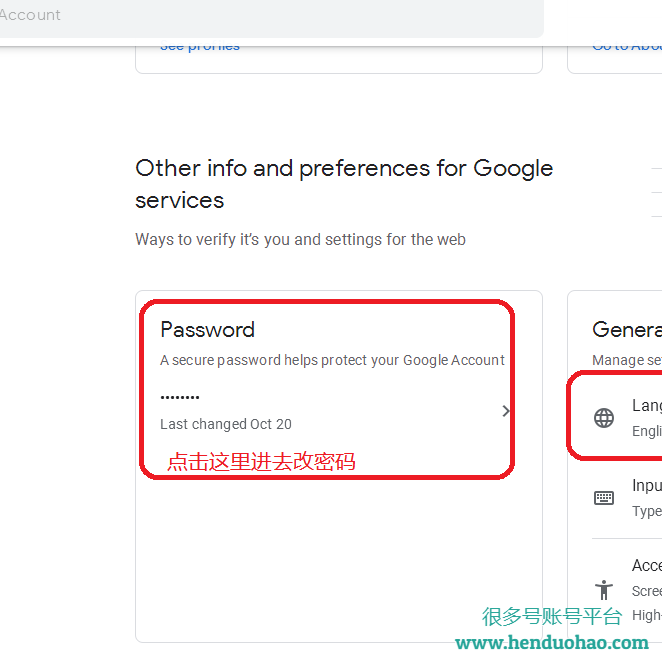Click the www.henduohao.com watermark
The height and width of the screenshot is (662, 662).
(x=552, y=642)
